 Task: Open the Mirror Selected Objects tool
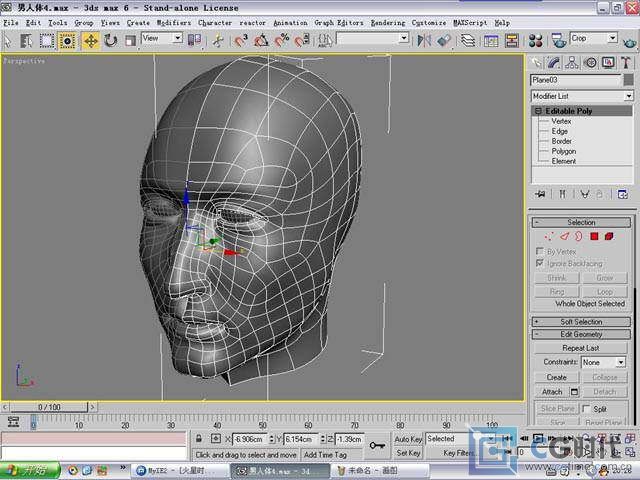click(424, 40)
